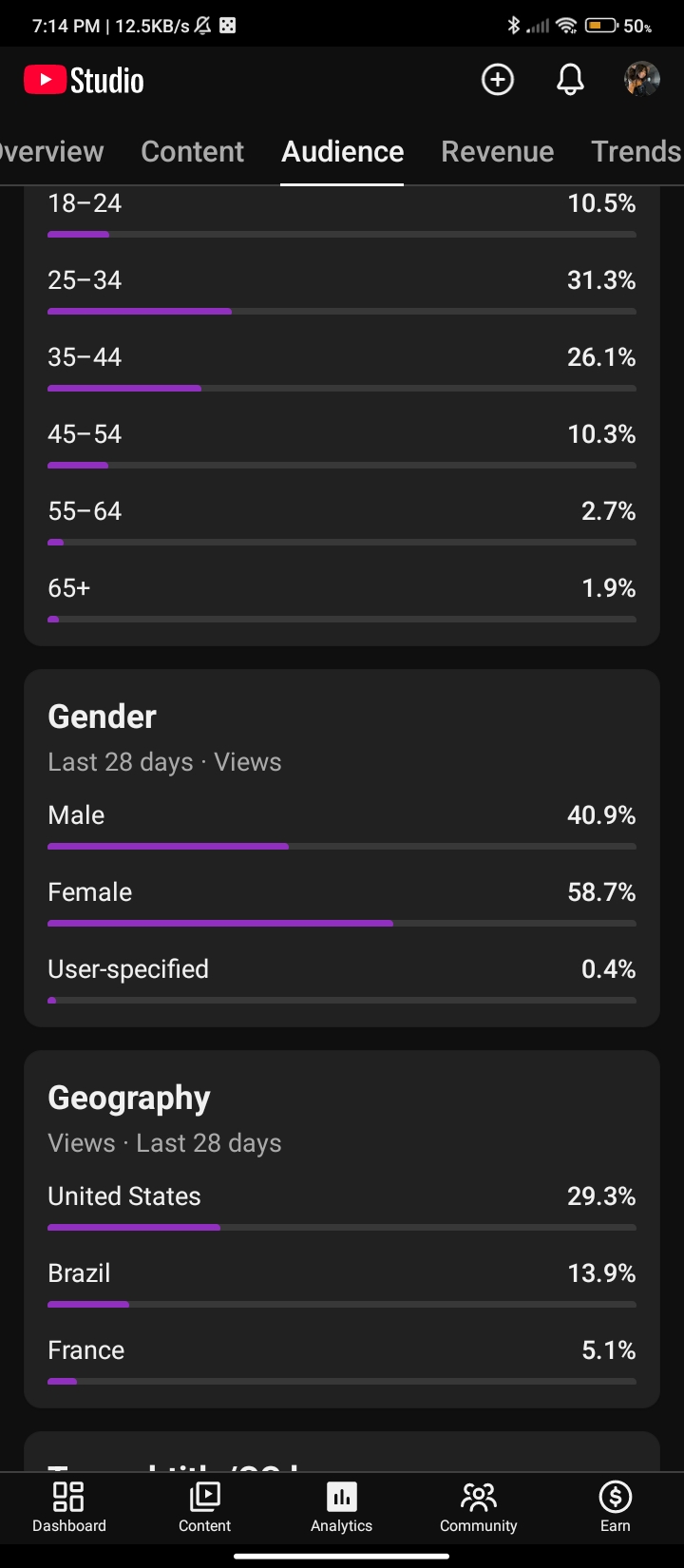Tap the United States row
684x1568 pixels.
click(x=342, y=1207)
